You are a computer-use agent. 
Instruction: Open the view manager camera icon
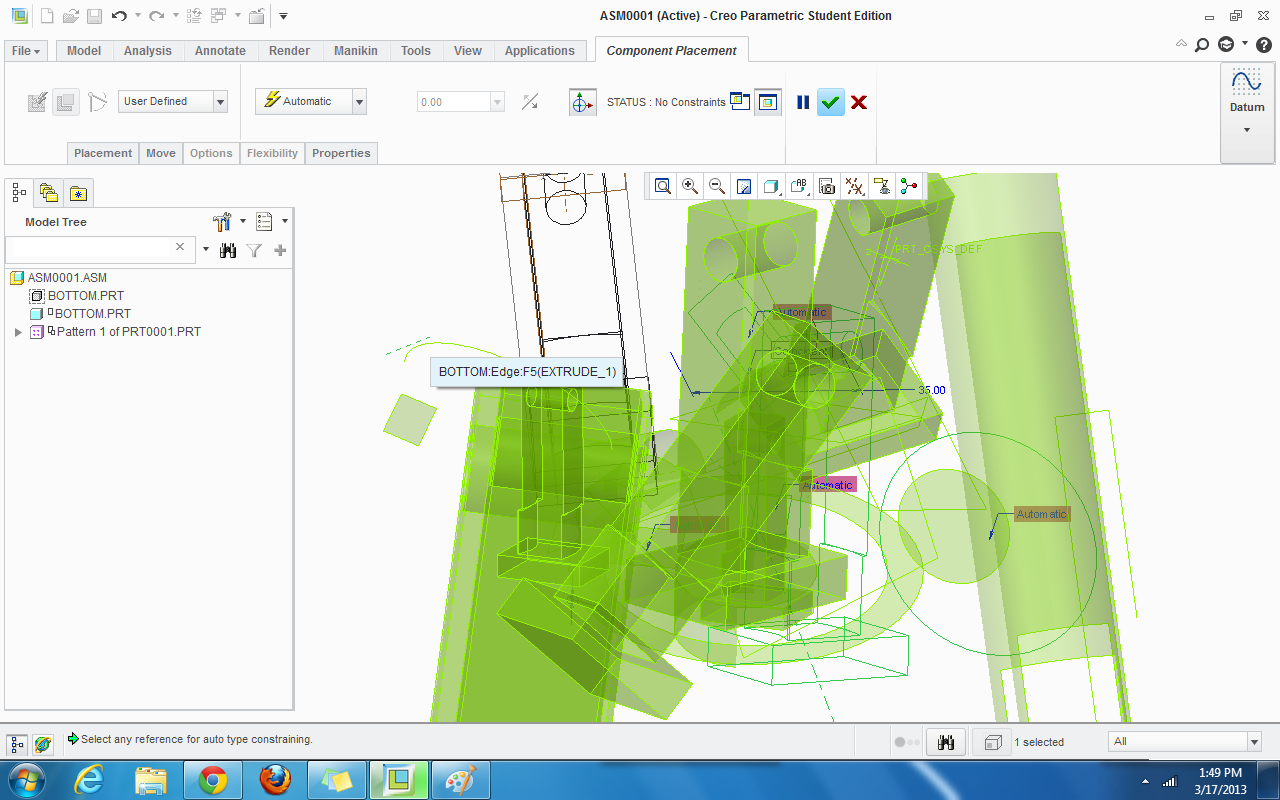[826, 186]
